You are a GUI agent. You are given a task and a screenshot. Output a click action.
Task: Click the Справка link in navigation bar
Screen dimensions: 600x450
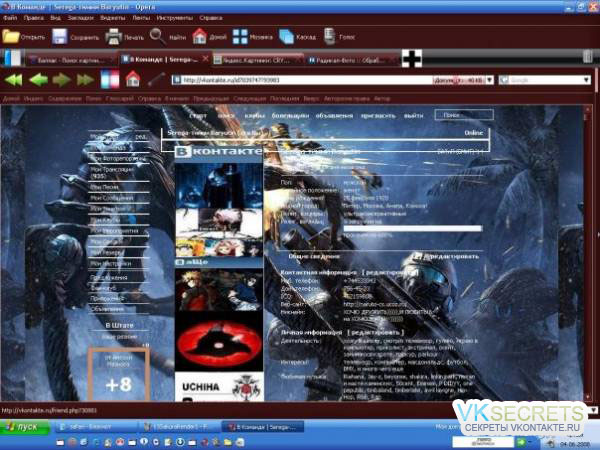149,99
